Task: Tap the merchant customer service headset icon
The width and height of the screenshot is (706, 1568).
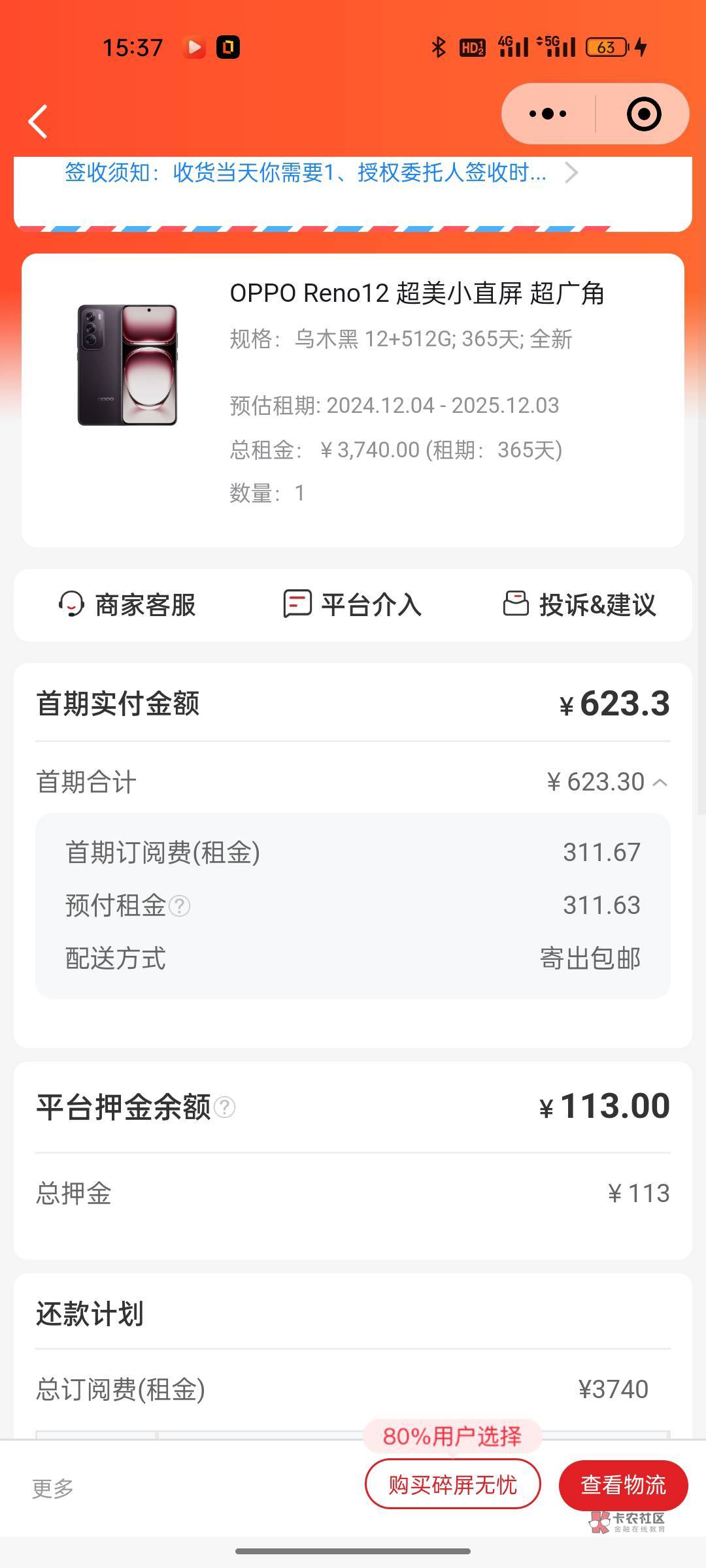Action: pyautogui.click(x=71, y=604)
